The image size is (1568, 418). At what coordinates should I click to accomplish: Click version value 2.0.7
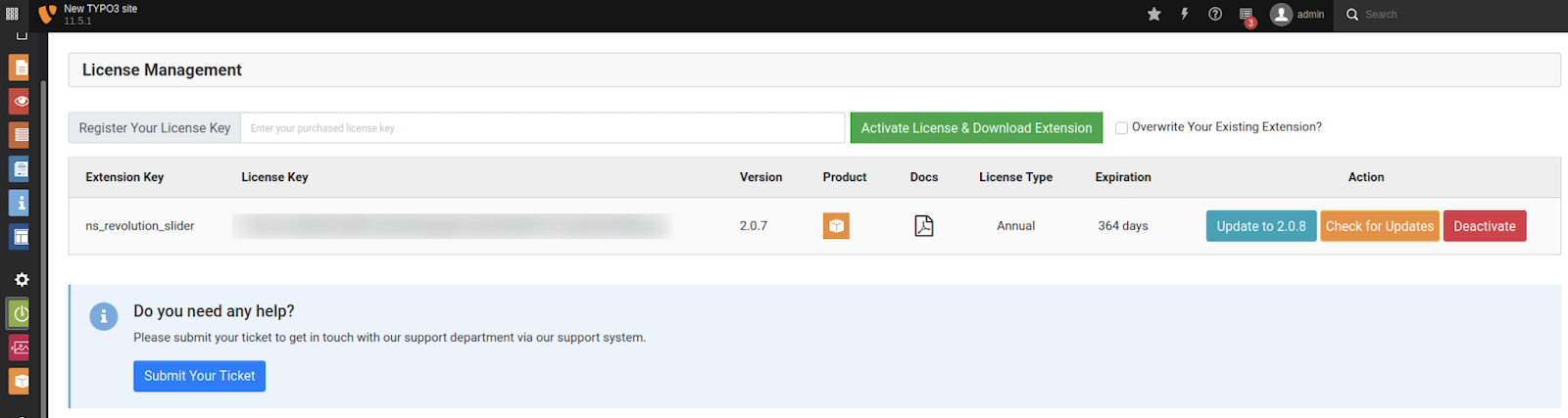coord(754,226)
